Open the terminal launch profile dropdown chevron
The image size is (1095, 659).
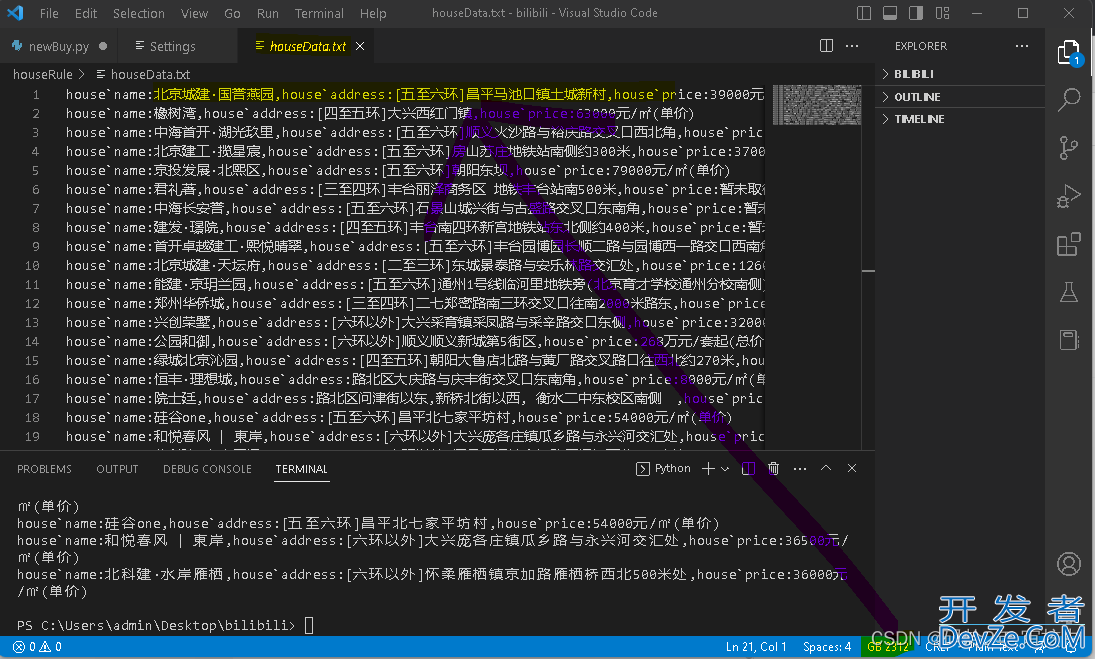pos(725,468)
